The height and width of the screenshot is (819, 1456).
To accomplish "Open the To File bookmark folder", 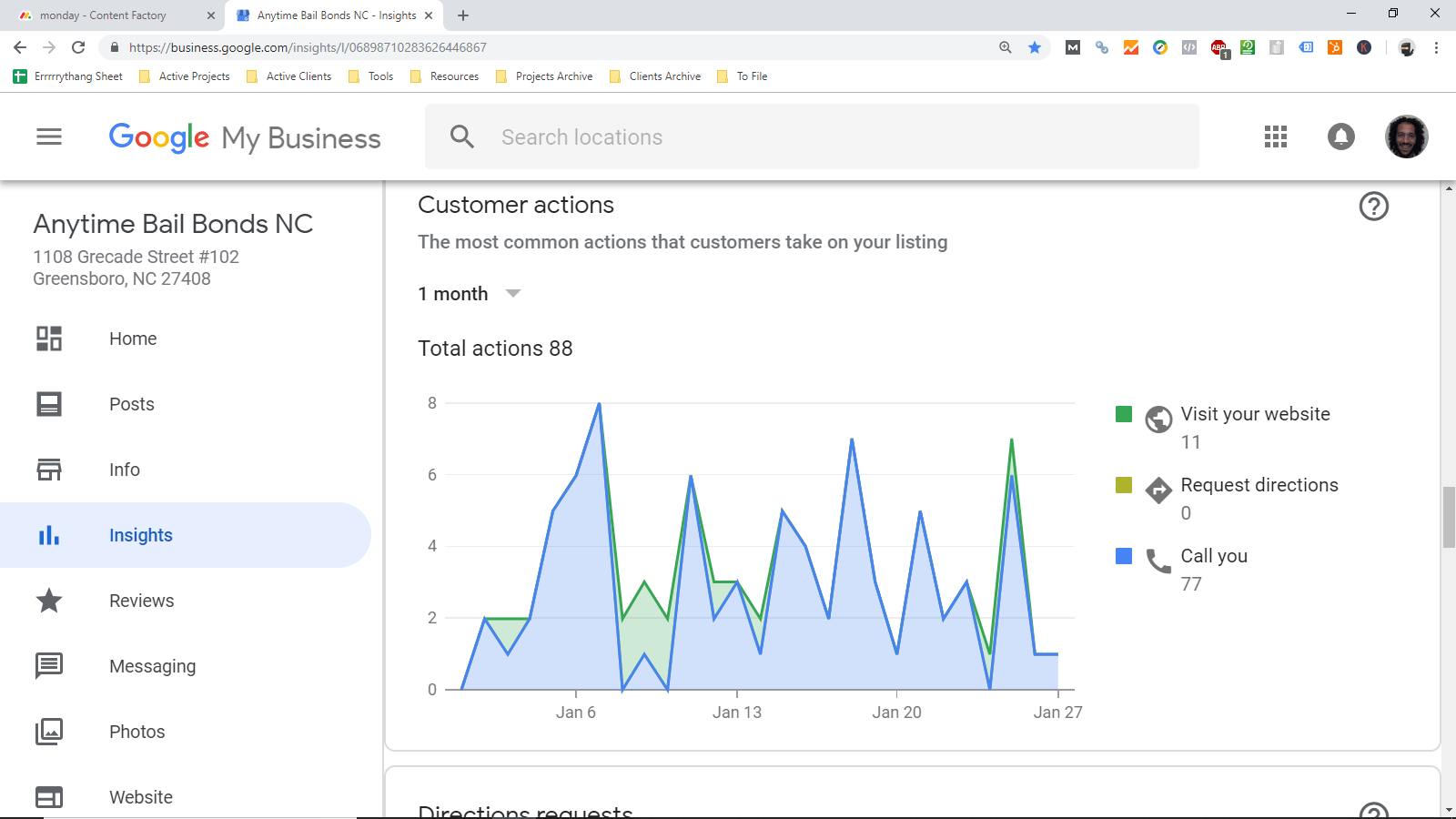I will [x=742, y=76].
